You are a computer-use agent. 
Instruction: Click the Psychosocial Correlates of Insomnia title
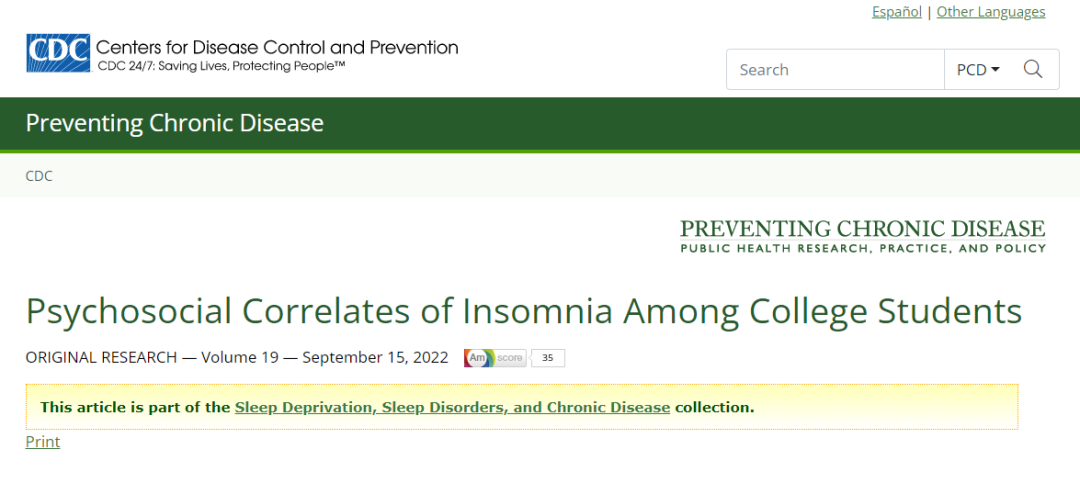pyautogui.click(x=523, y=311)
